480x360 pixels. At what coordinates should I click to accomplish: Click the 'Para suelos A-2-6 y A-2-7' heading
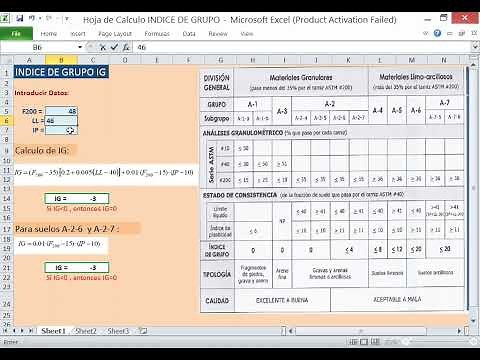point(67,229)
